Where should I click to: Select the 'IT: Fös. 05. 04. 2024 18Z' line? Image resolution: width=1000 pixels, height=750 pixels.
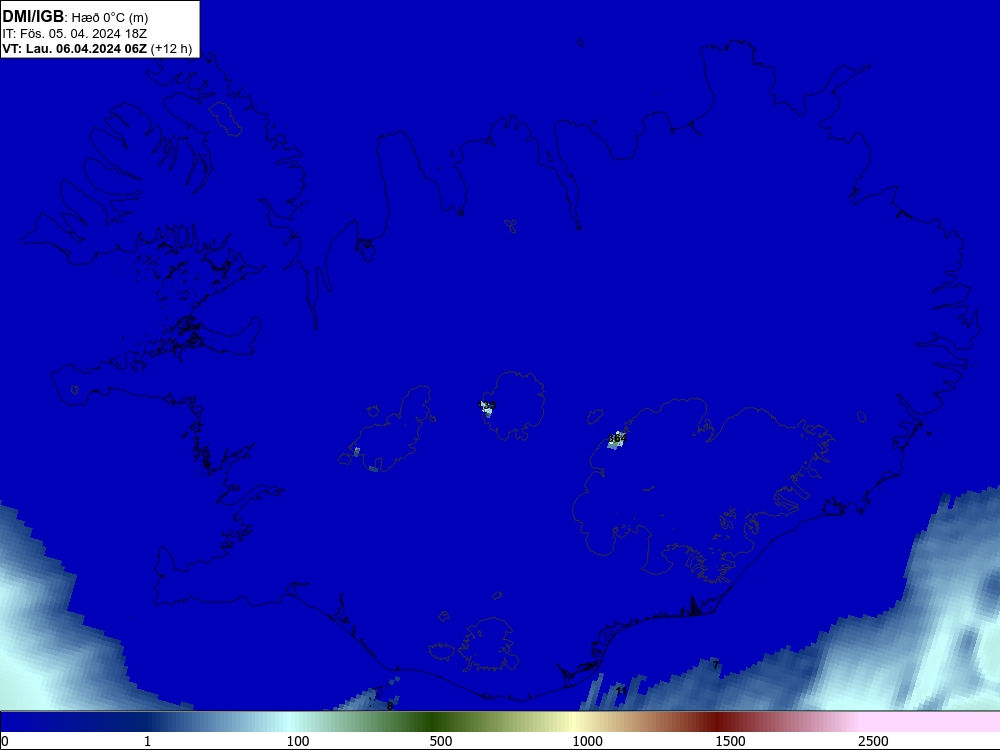tap(75, 34)
